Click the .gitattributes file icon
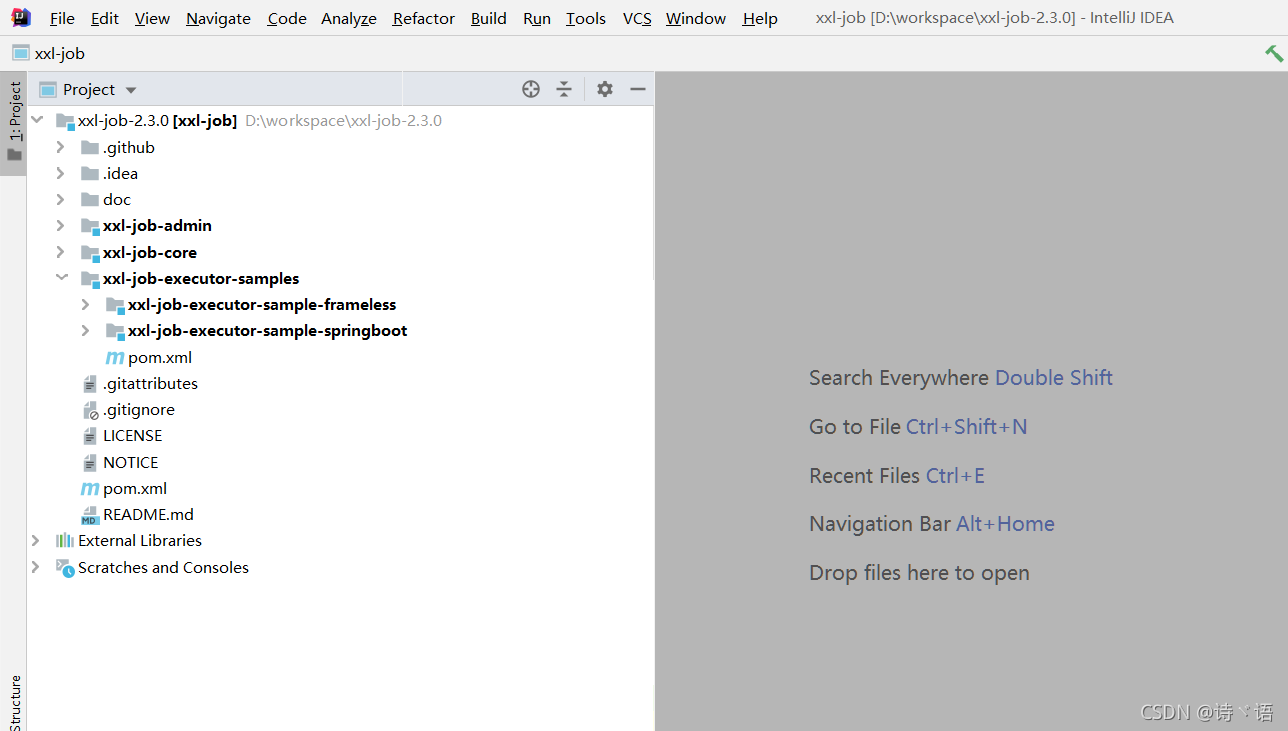The height and width of the screenshot is (731, 1288). (90, 383)
